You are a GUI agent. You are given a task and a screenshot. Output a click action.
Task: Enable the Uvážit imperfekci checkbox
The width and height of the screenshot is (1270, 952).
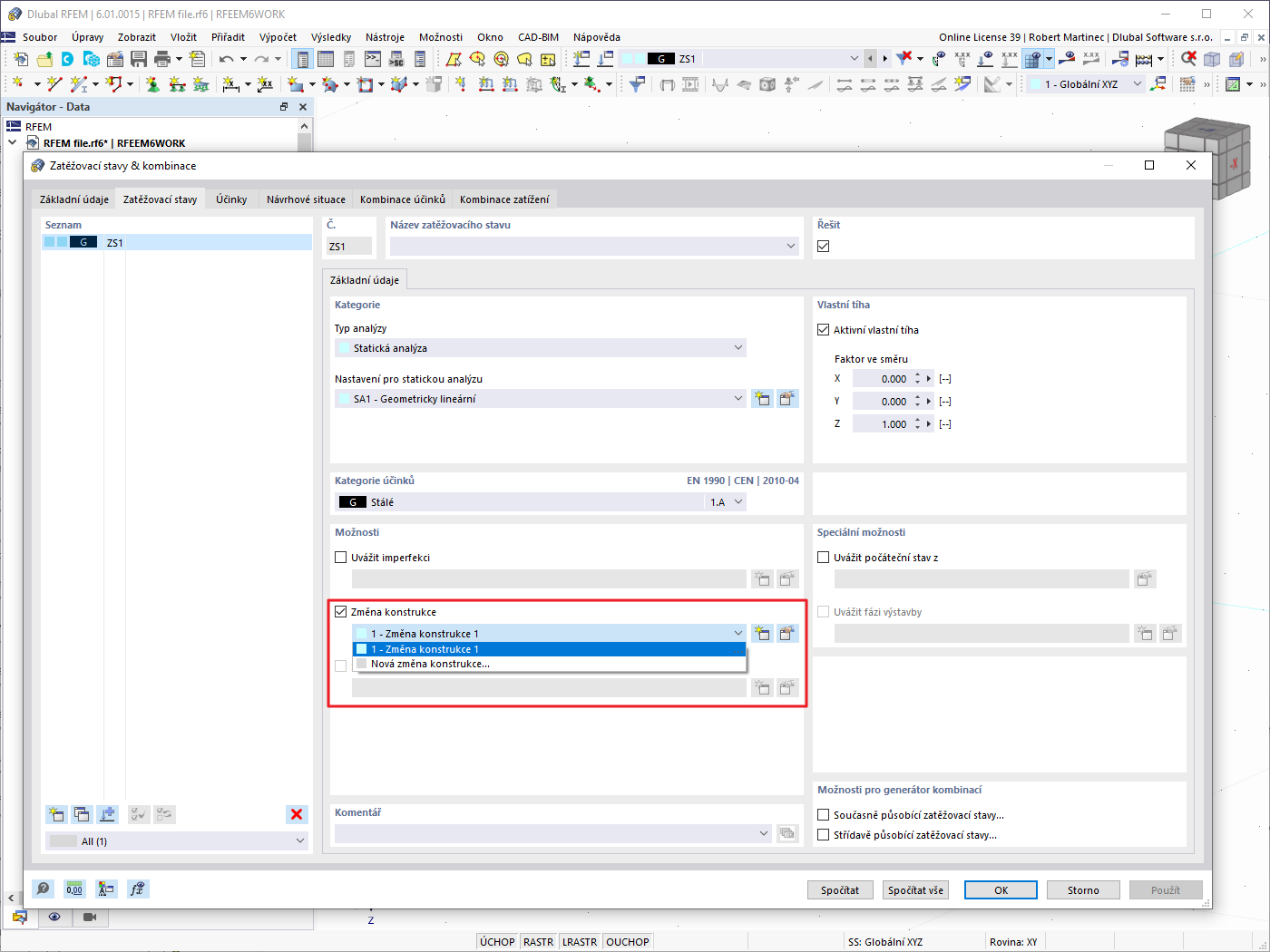pyautogui.click(x=340, y=557)
